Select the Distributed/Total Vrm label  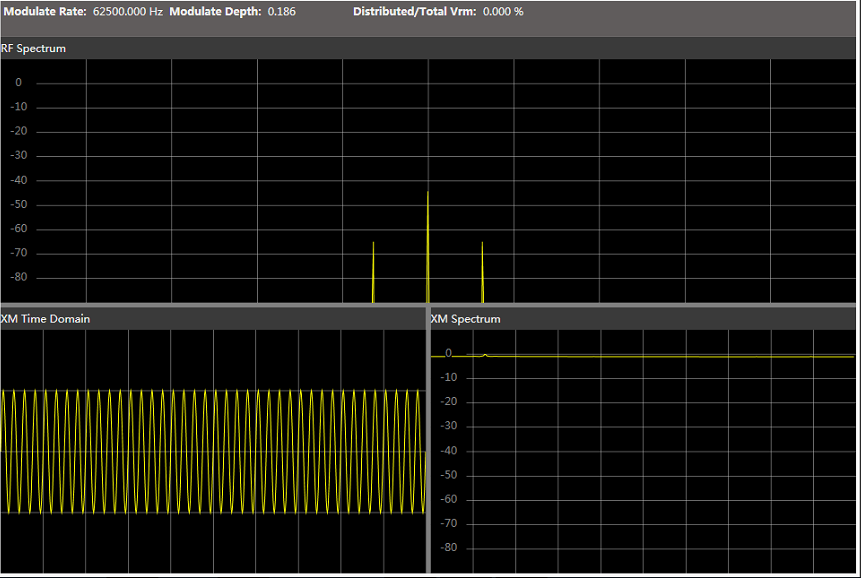click(415, 12)
